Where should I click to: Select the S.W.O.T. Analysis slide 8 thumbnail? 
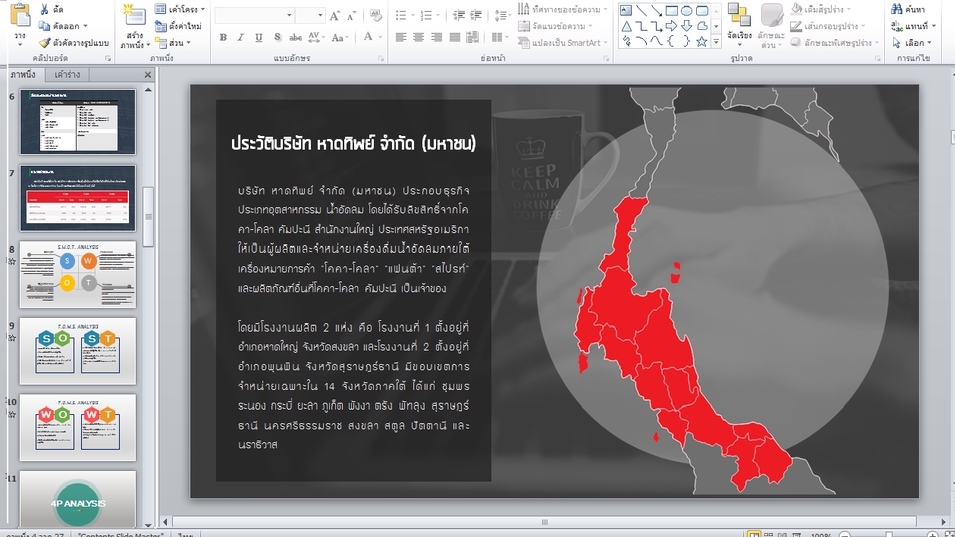click(x=77, y=275)
